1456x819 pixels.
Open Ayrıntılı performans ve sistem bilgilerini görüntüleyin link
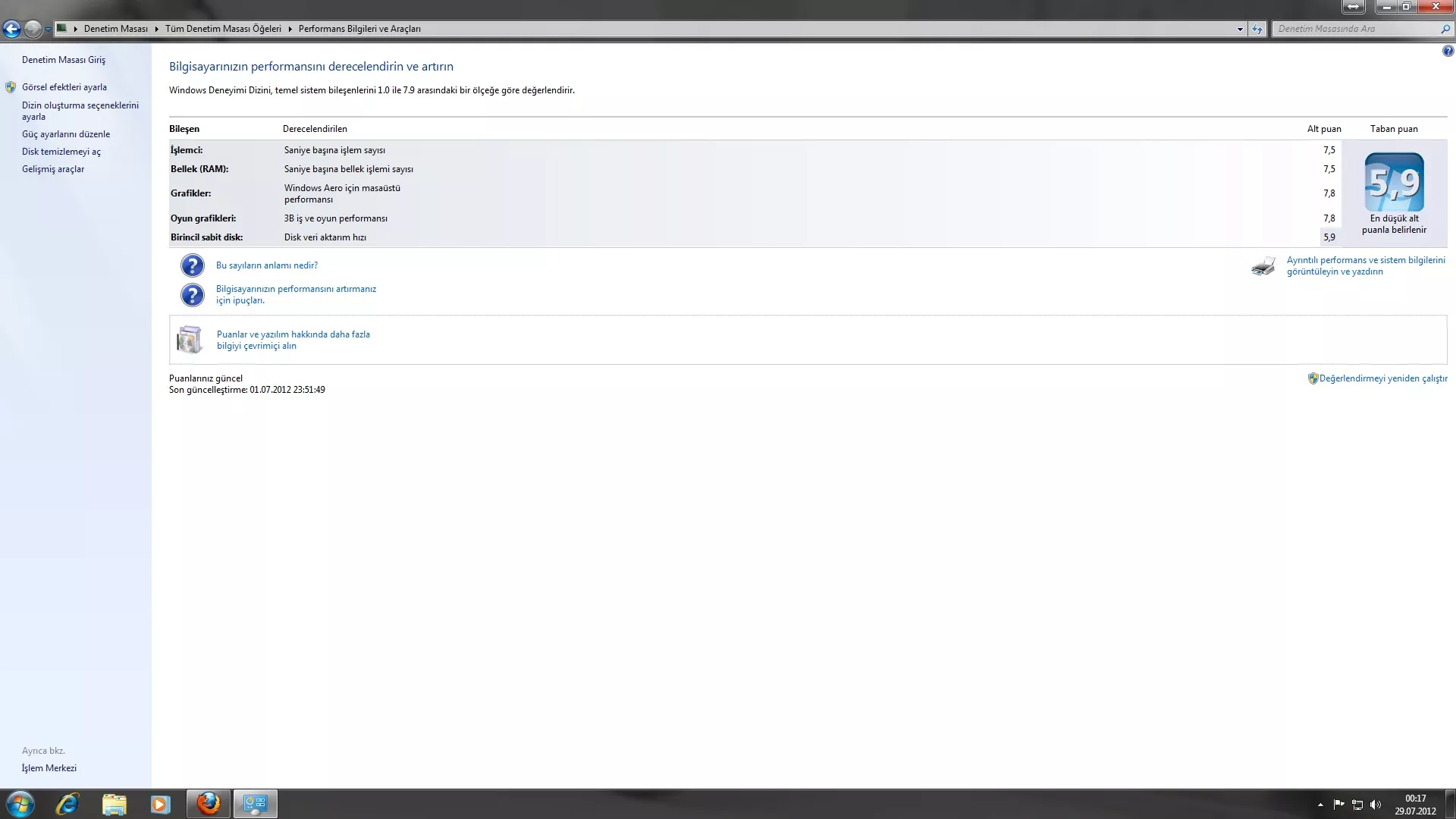tap(1366, 265)
